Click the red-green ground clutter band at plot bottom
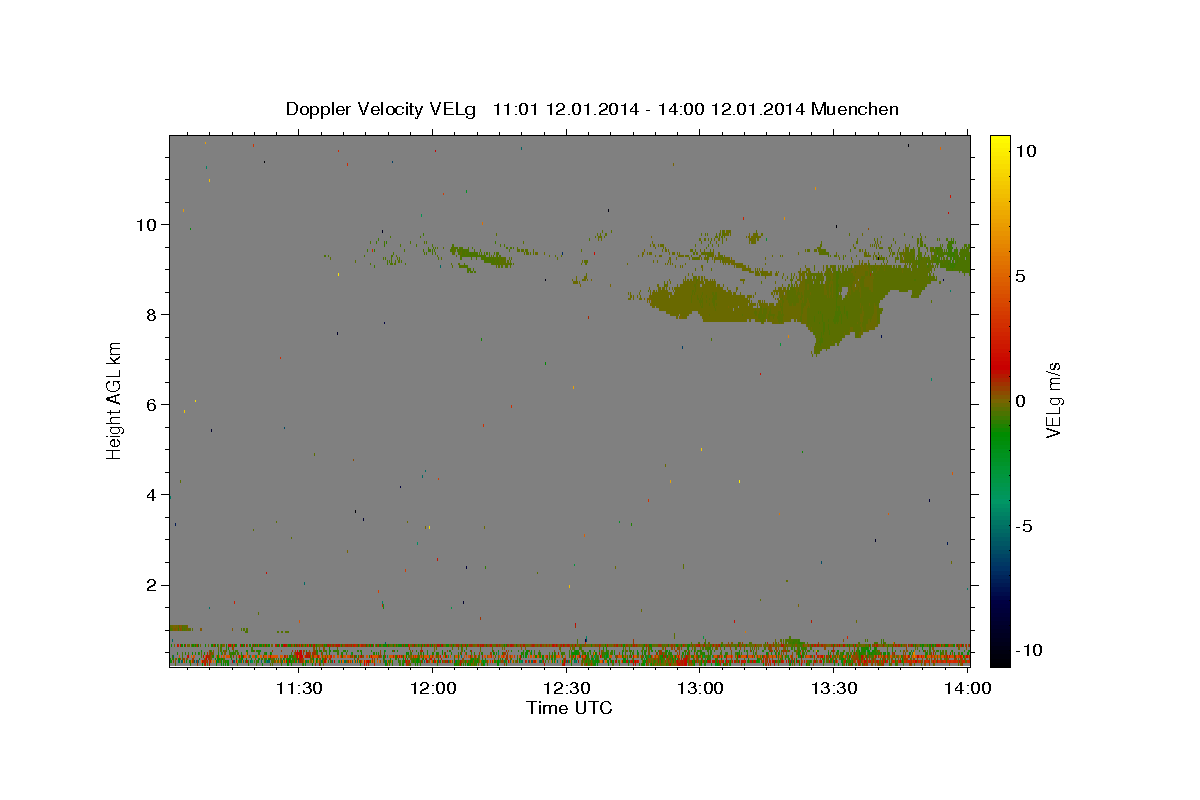 pyautogui.click(x=570, y=655)
